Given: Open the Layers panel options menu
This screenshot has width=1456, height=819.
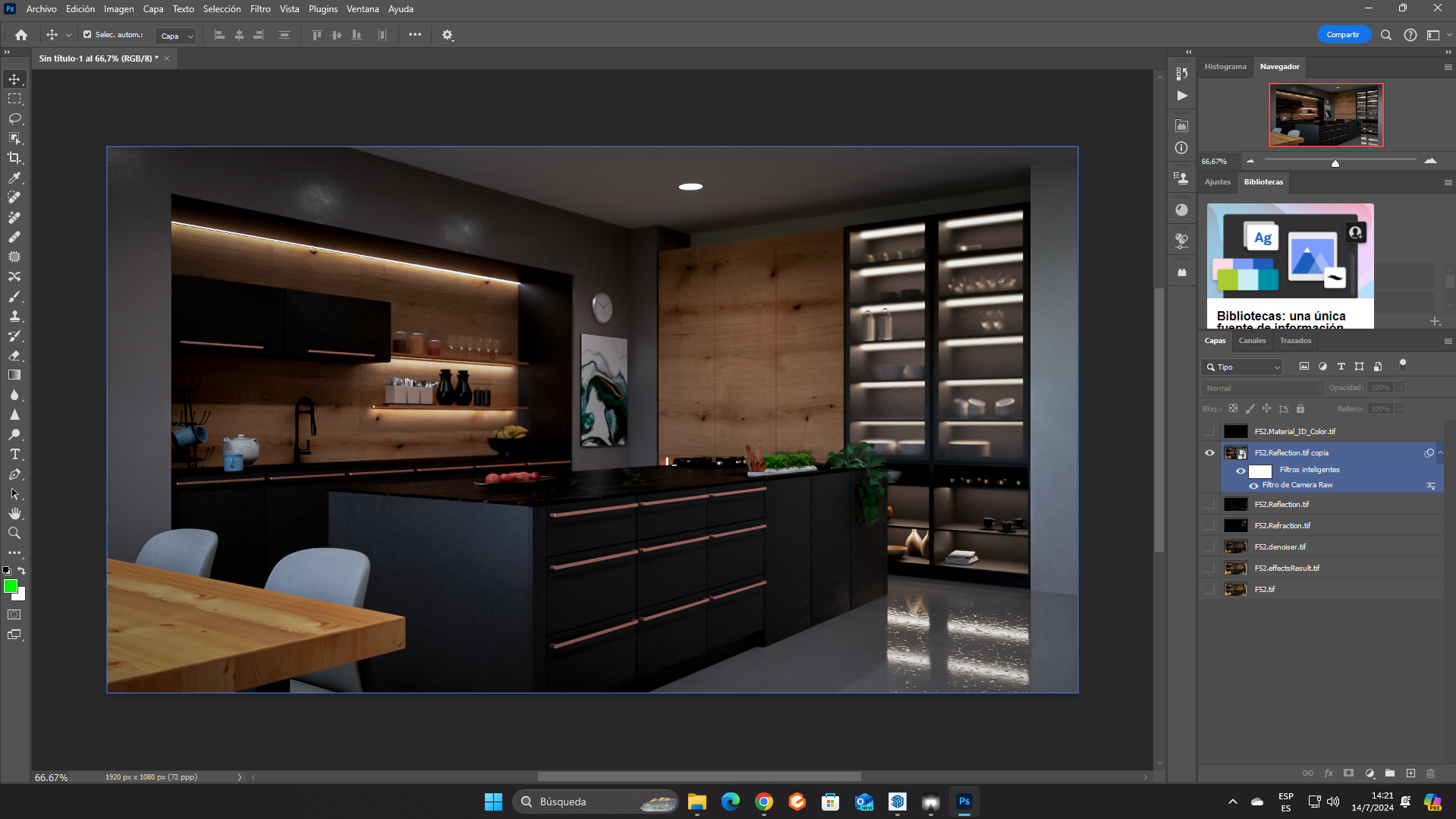Looking at the screenshot, I should click(x=1448, y=342).
